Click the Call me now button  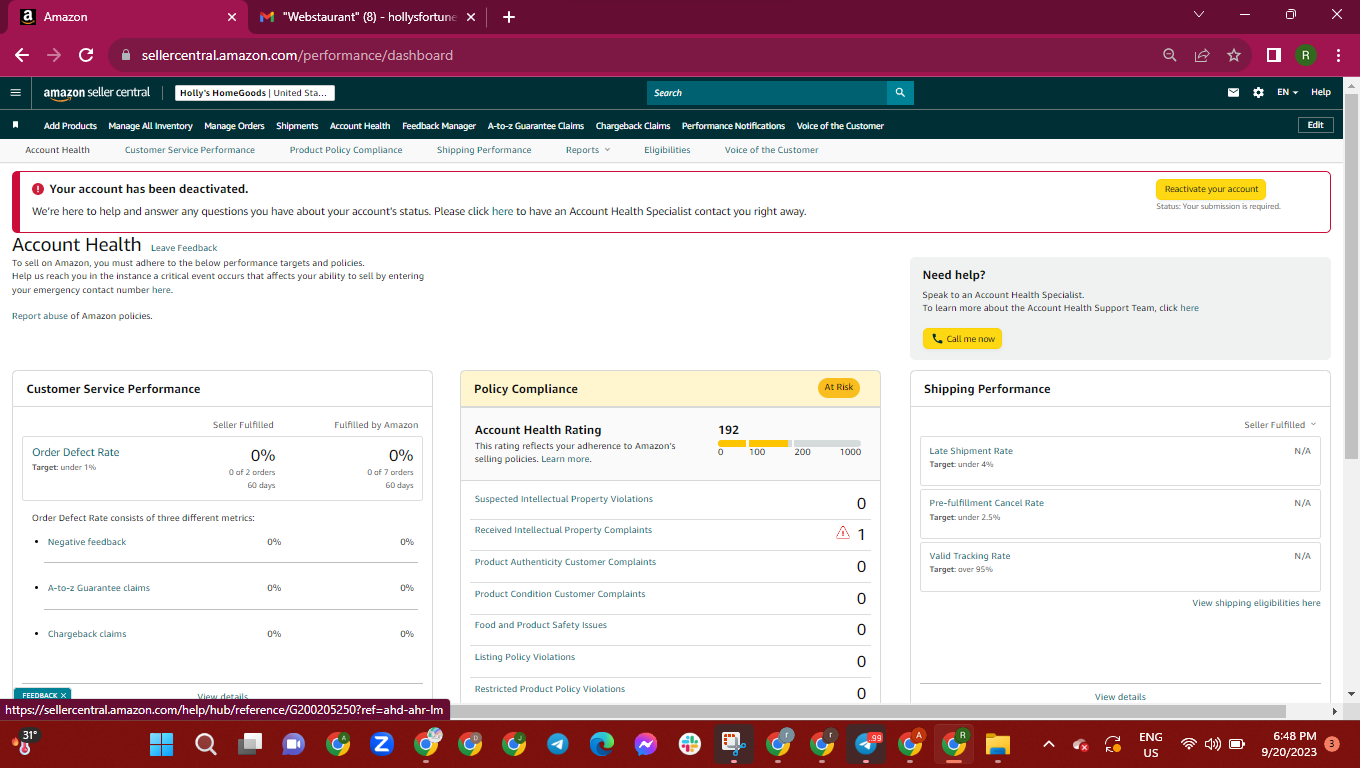962,339
